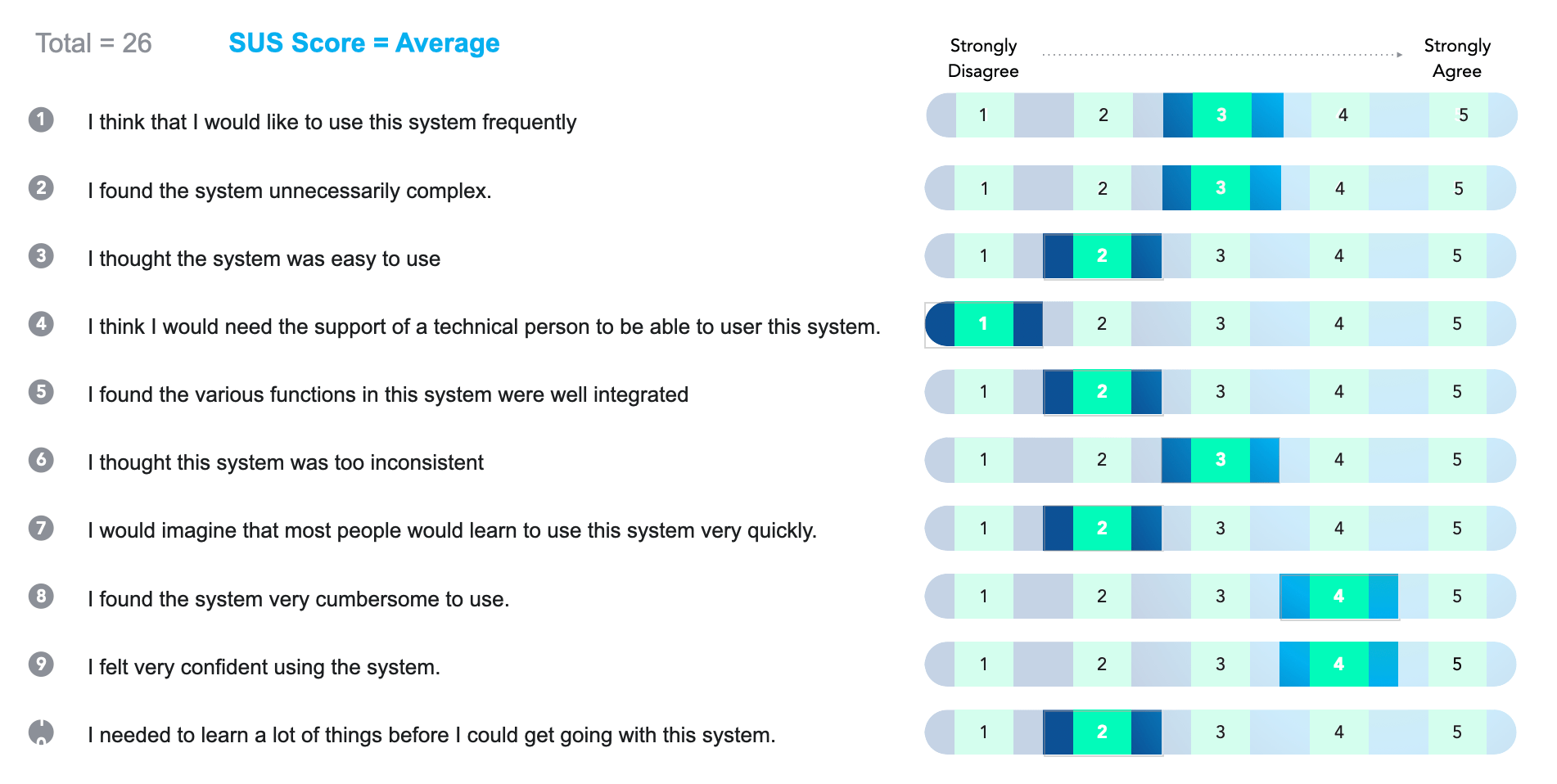Click the 'Total = 26' label

93,43
